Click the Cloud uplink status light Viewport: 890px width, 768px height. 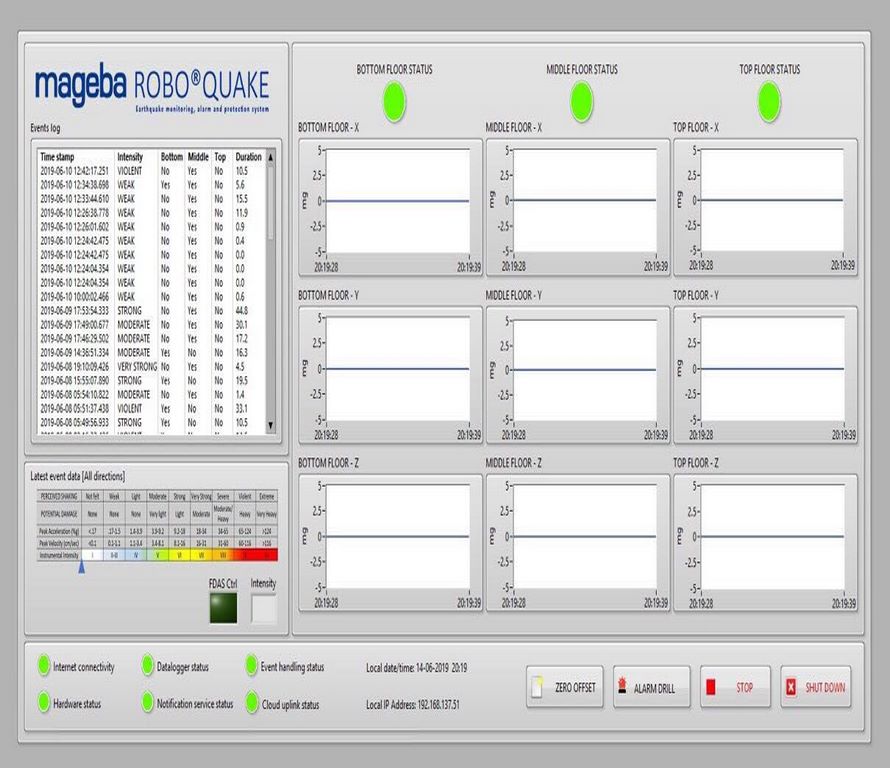(251, 703)
